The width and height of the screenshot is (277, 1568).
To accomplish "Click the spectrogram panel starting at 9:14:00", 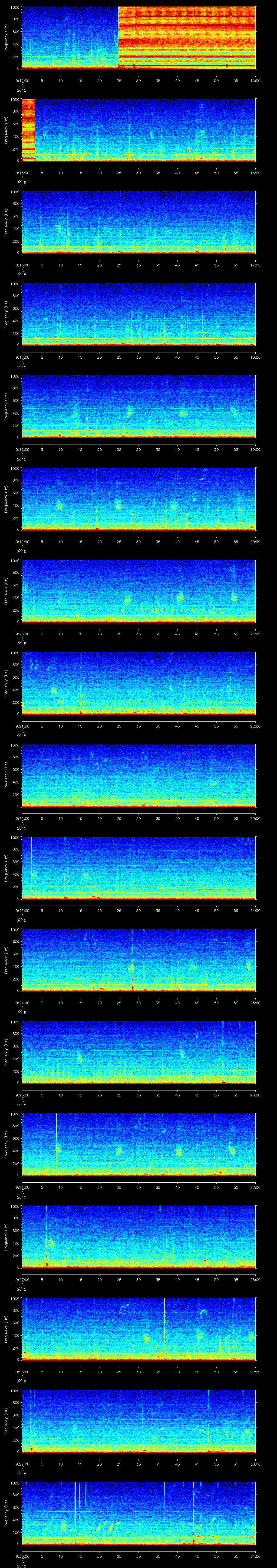I will [x=139, y=38].
